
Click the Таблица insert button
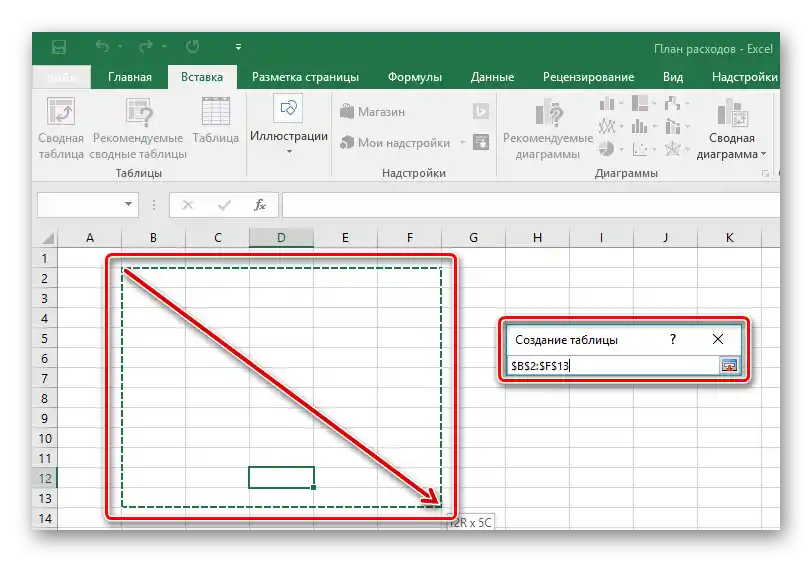(215, 121)
